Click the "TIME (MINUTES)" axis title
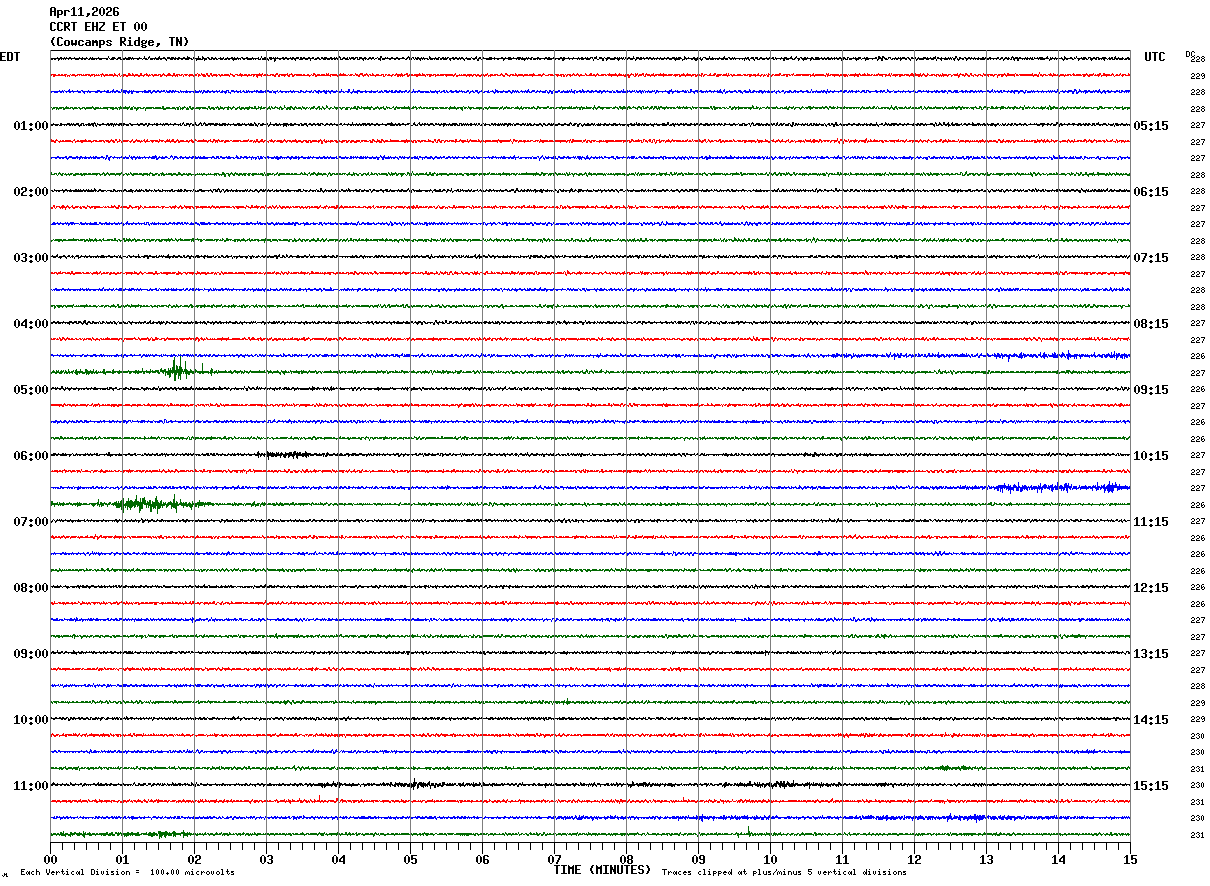This screenshot has width=1210, height=886. (x=602, y=870)
